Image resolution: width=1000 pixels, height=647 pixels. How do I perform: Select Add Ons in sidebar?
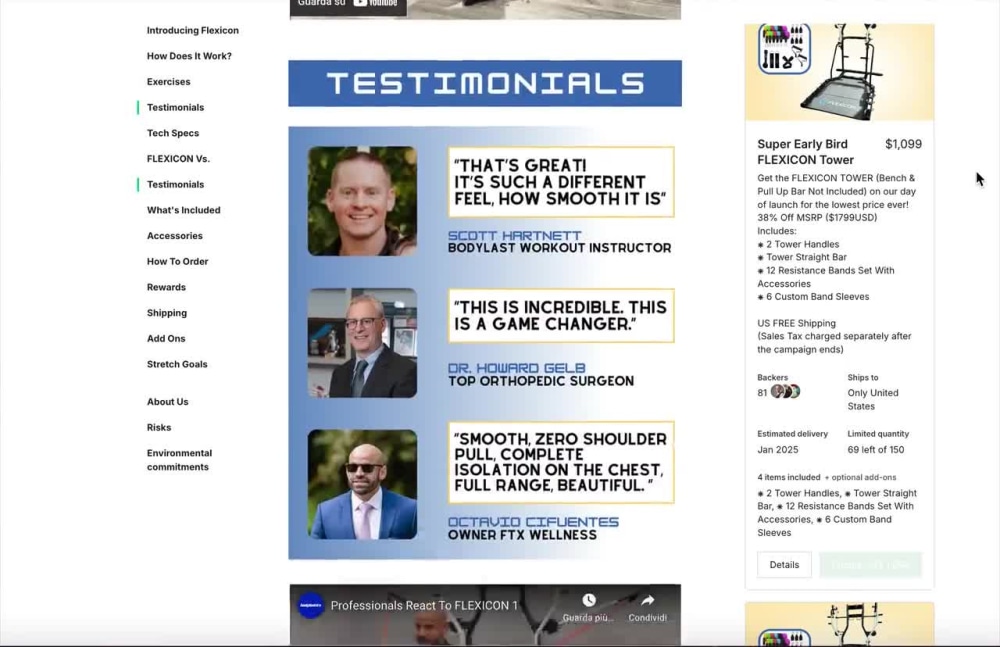pos(166,338)
